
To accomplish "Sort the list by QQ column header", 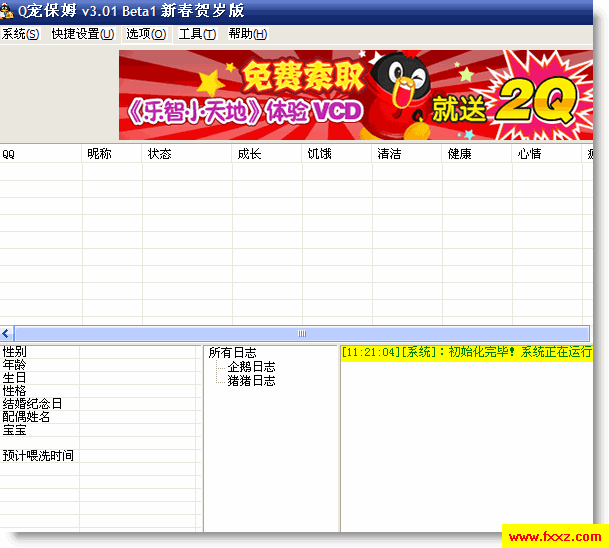I will (x=40, y=154).
